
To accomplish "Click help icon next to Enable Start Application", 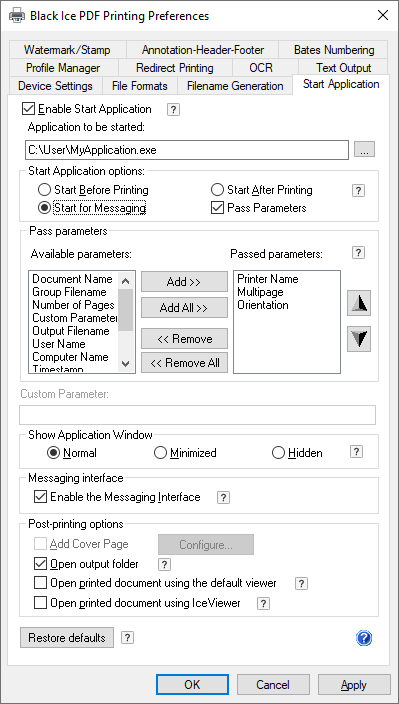I will pos(173,110).
